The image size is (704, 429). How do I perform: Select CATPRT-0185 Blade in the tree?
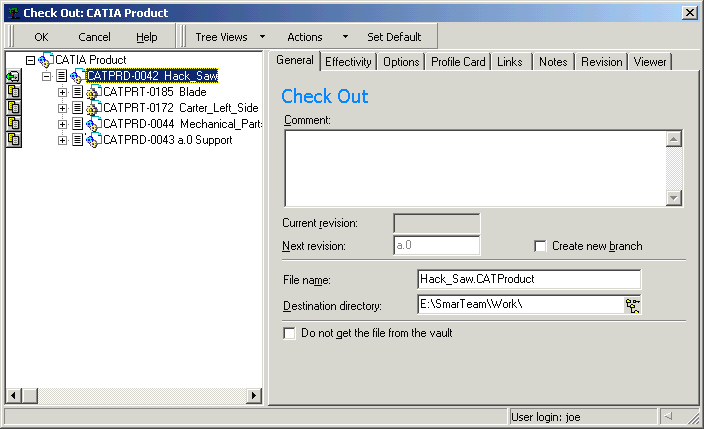[155, 92]
